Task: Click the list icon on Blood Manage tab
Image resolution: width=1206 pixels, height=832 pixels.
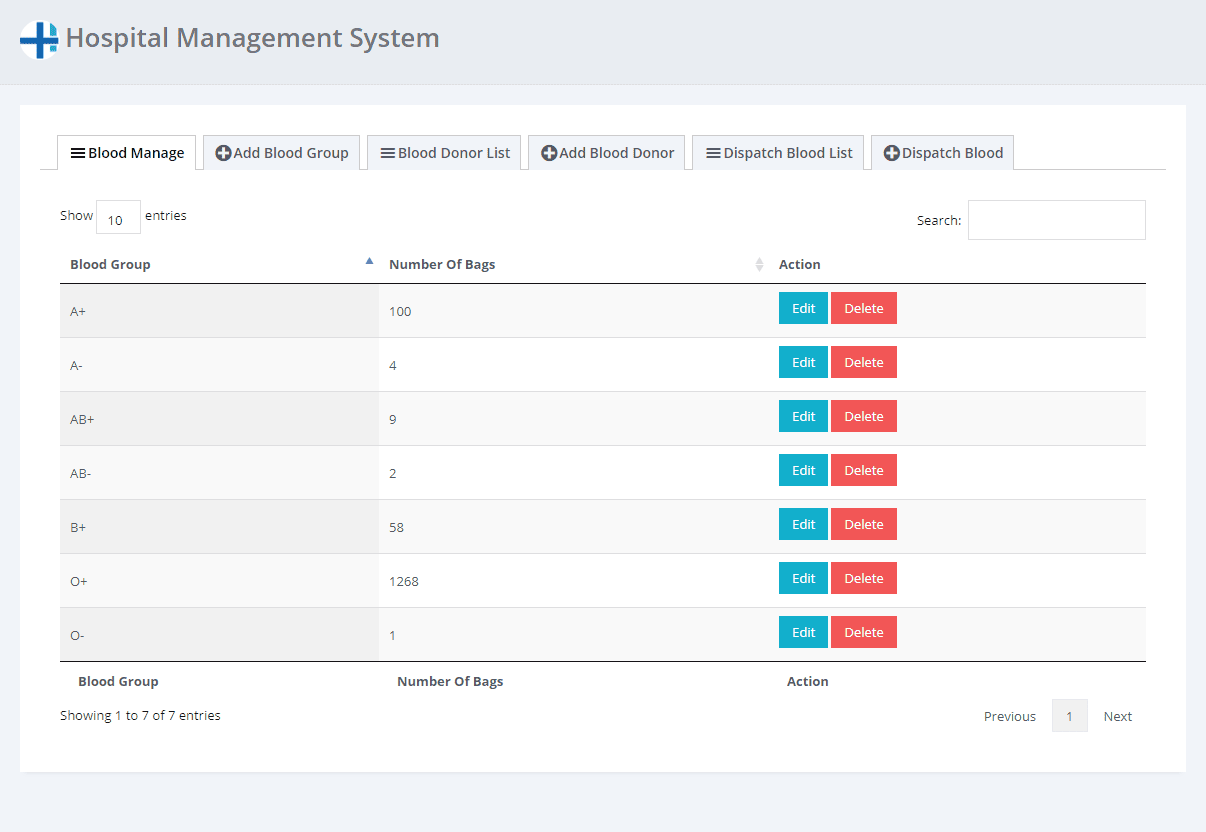Action: pos(77,153)
